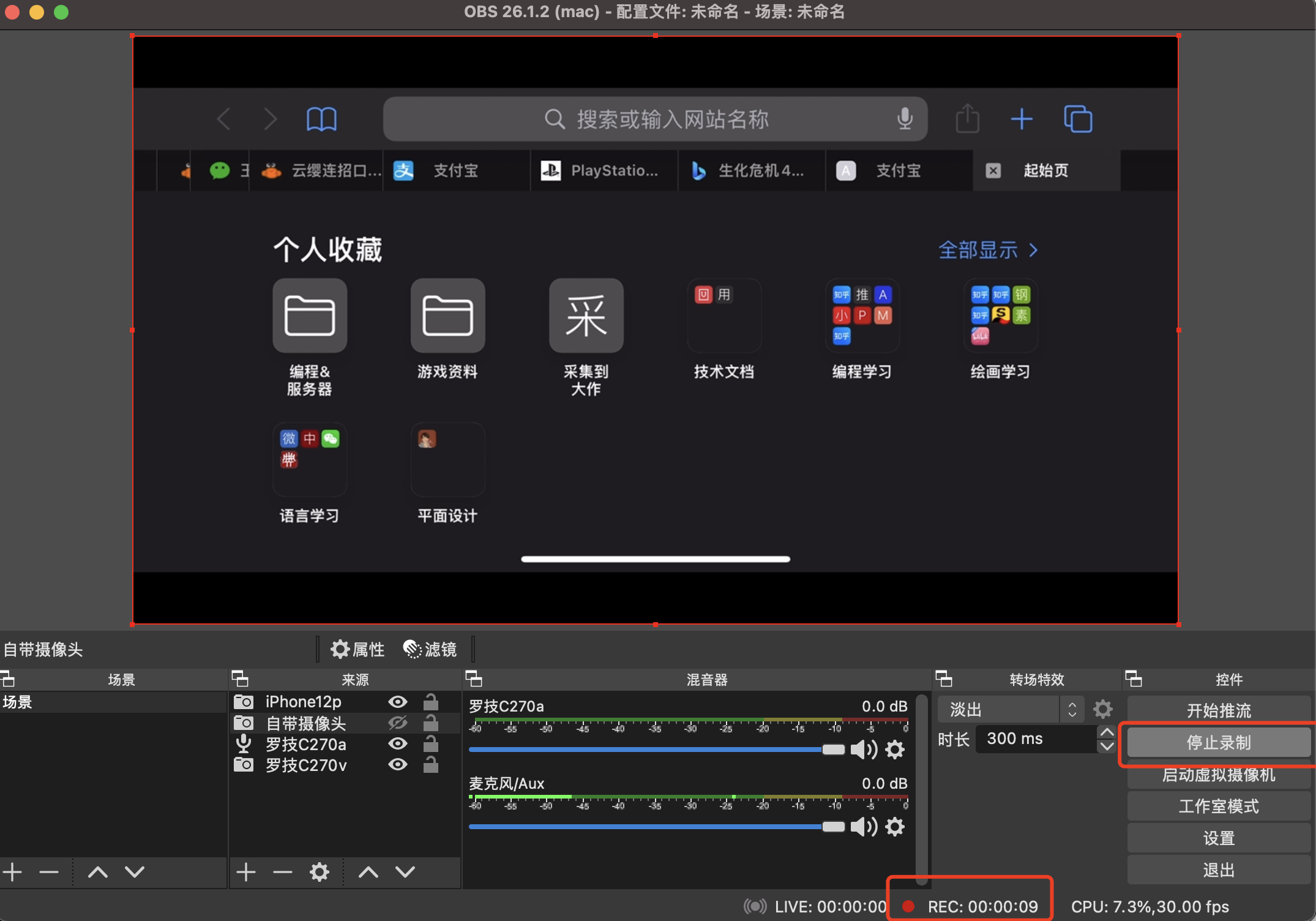The width and height of the screenshot is (1316, 921).
Task: Toggle lock on 罗技C270v source
Action: click(431, 765)
